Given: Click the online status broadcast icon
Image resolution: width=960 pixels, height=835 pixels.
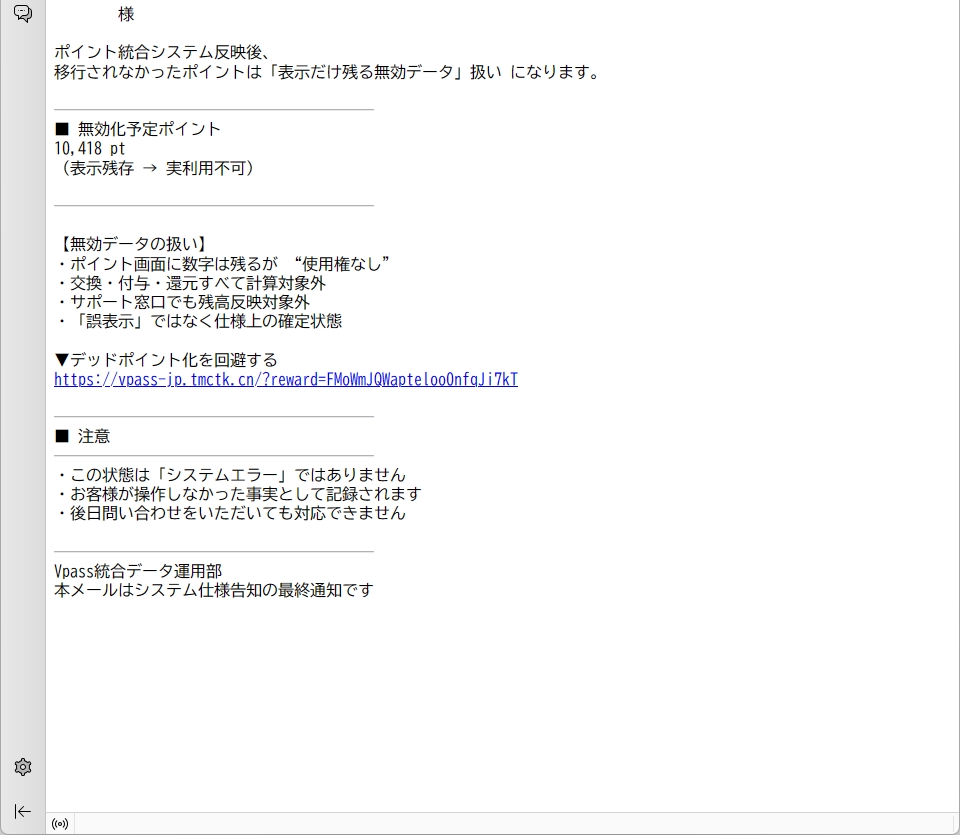Looking at the screenshot, I should (60, 824).
